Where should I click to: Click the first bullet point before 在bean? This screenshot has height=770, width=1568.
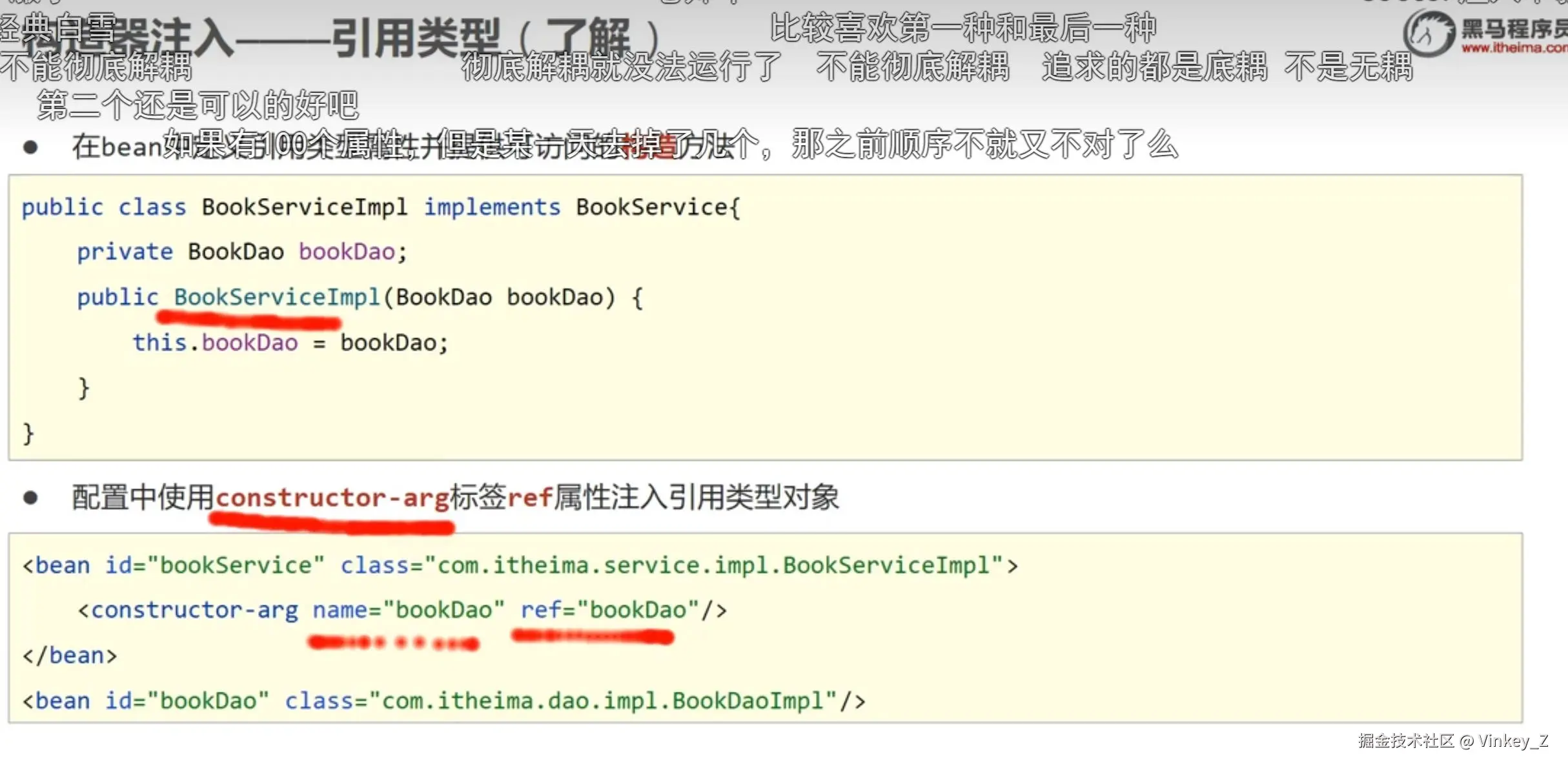coord(30,148)
